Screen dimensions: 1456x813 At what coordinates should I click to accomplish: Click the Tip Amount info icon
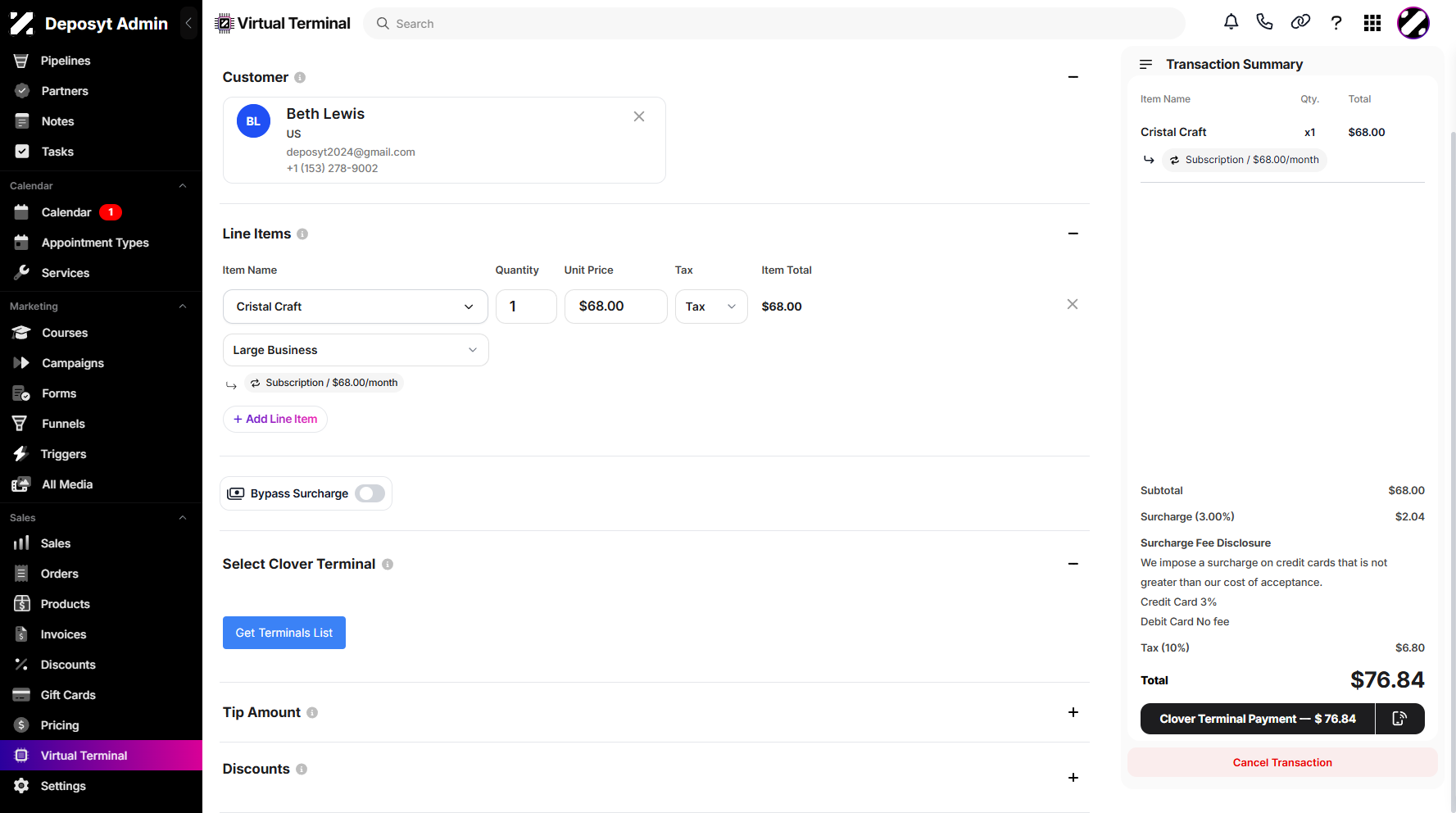pyautogui.click(x=312, y=712)
